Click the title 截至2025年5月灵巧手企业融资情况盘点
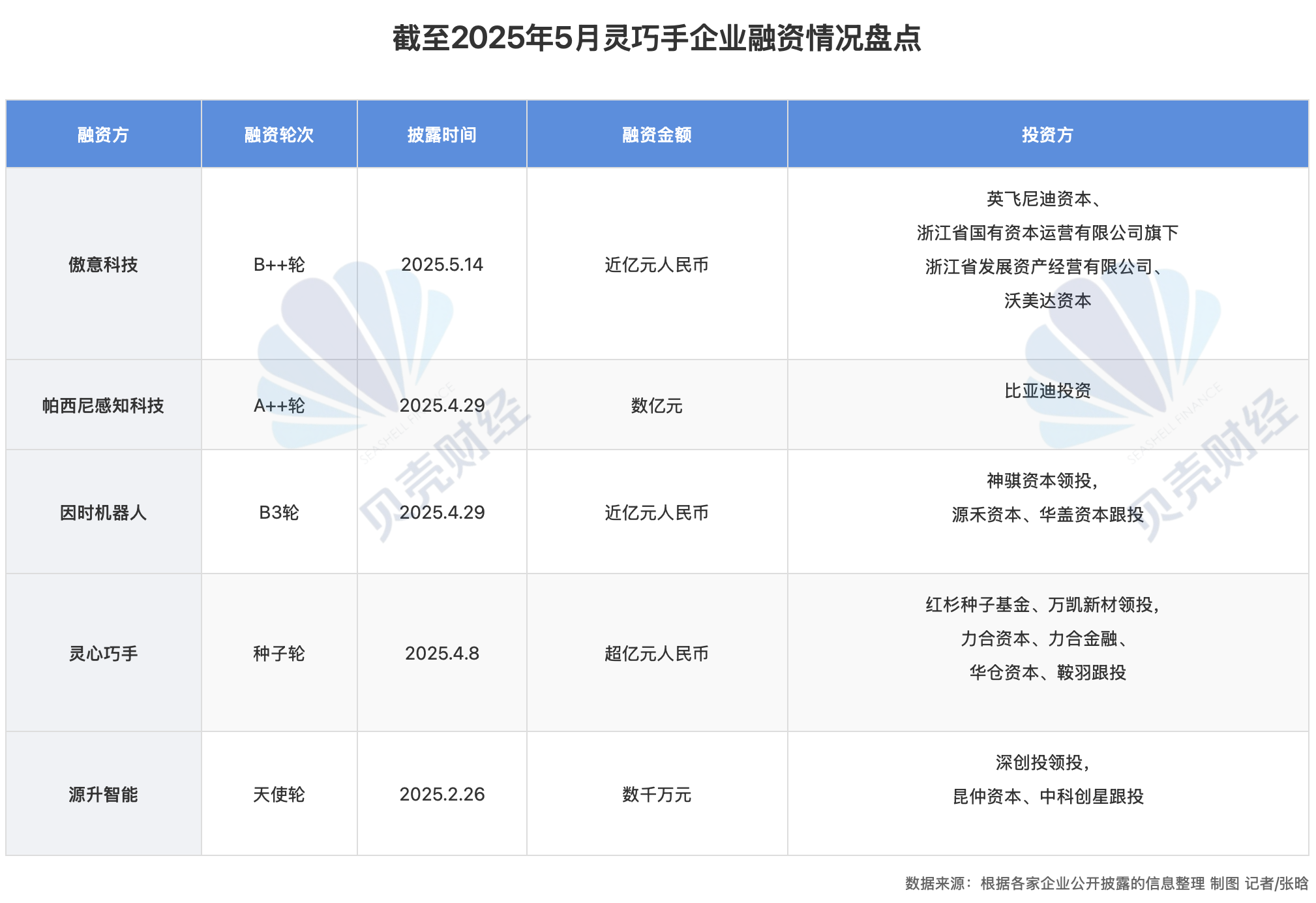 [657, 38]
